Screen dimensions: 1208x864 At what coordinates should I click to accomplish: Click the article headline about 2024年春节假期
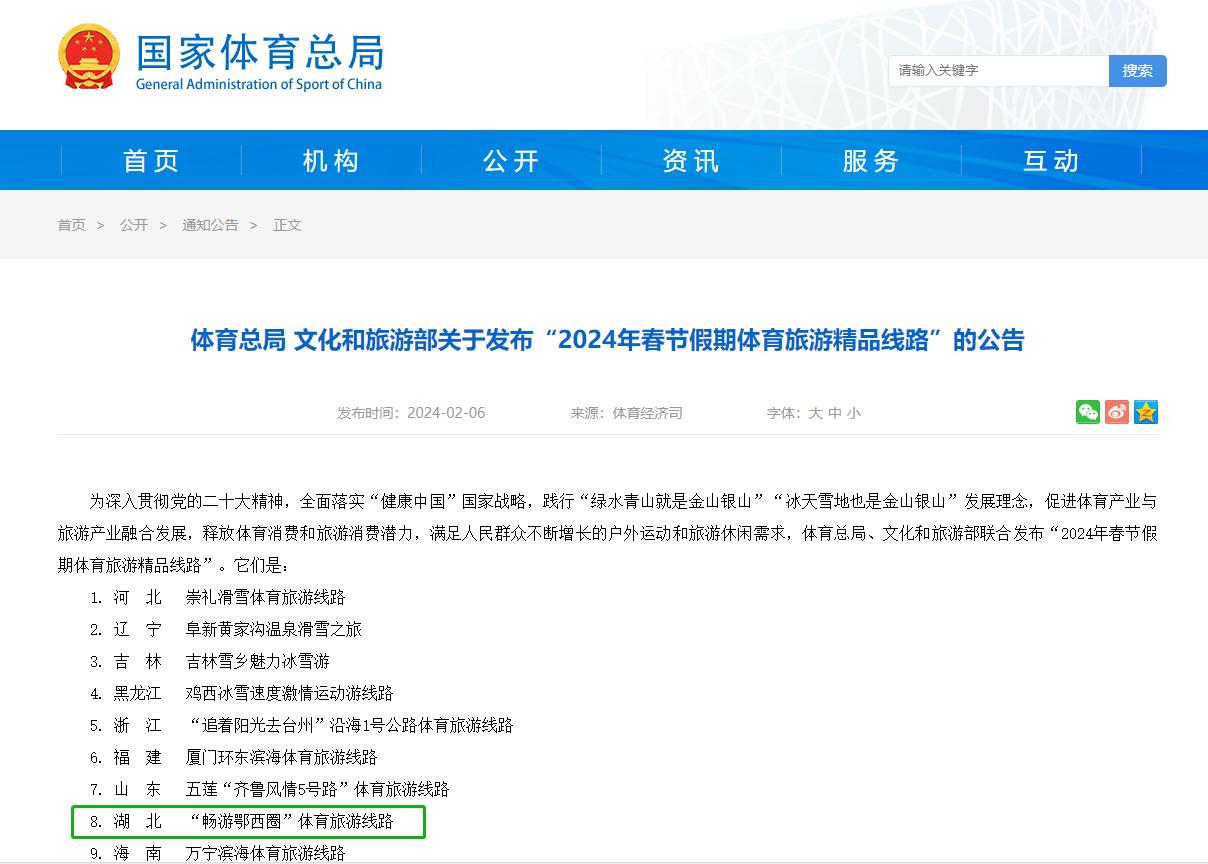pyautogui.click(x=607, y=340)
